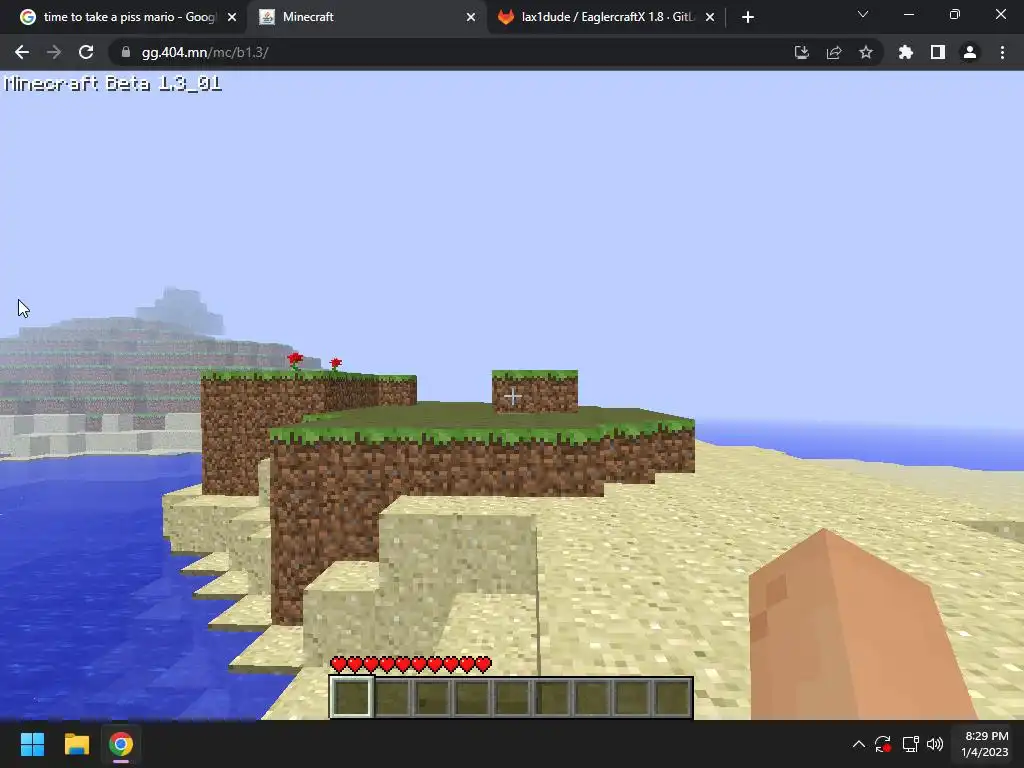This screenshot has height=768, width=1024.
Task: Restore down the Chrome window
Action: [x=955, y=14]
